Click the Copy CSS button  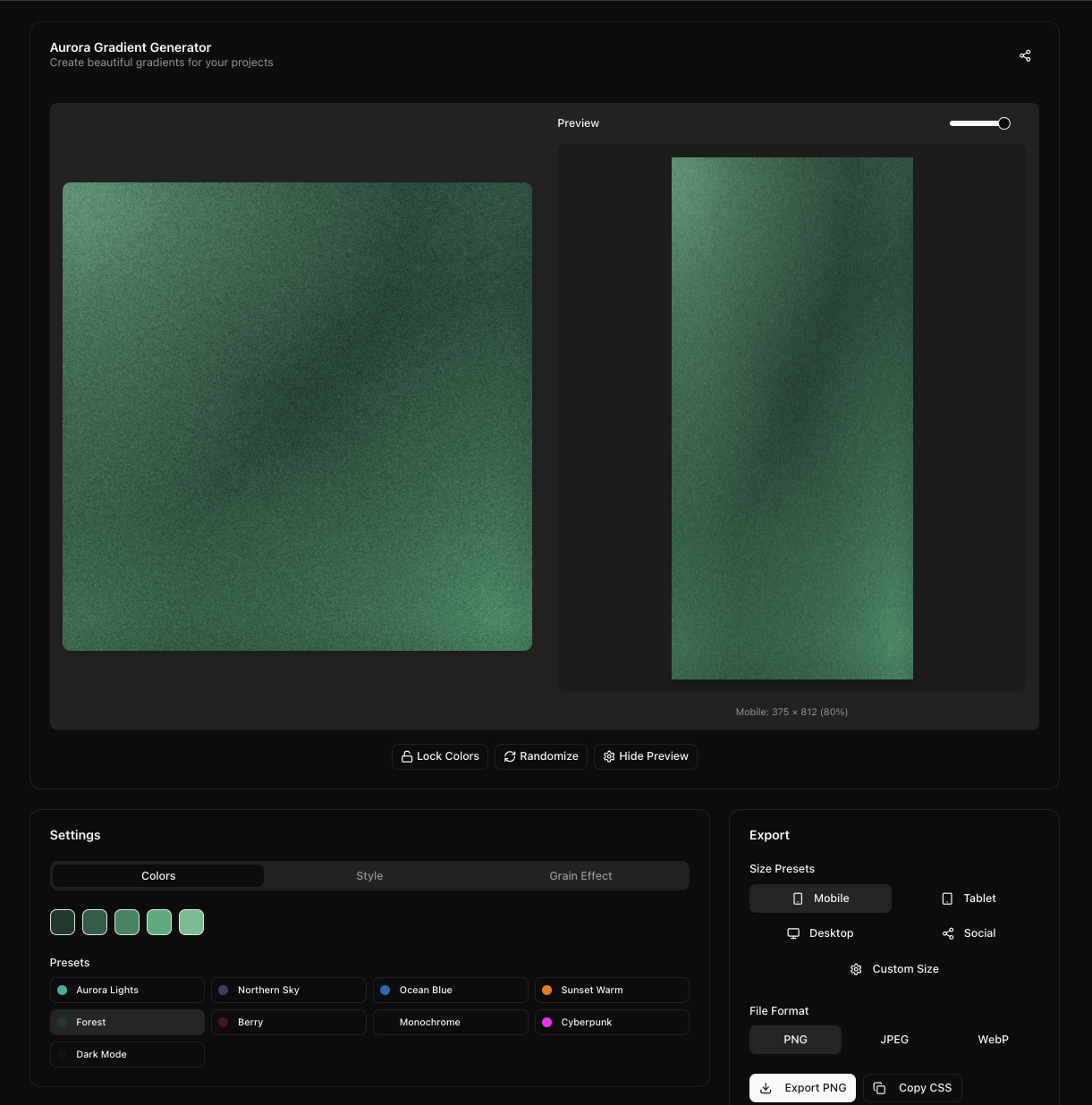click(912, 1088)
